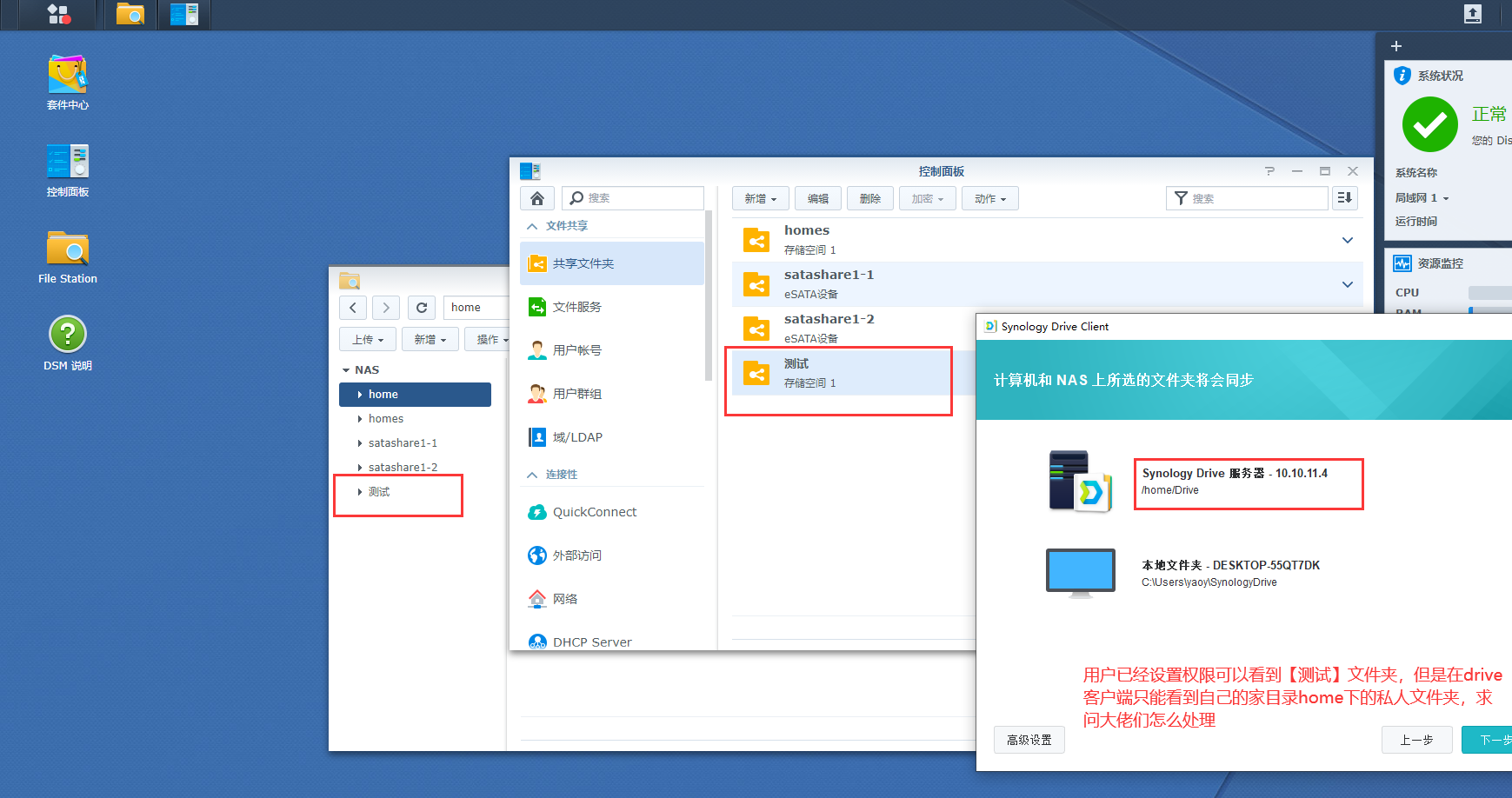The height and width of the screenshot is (798, 1512).
Task: Select the homes shared folder icon
Action: click(x=756, y=241)
